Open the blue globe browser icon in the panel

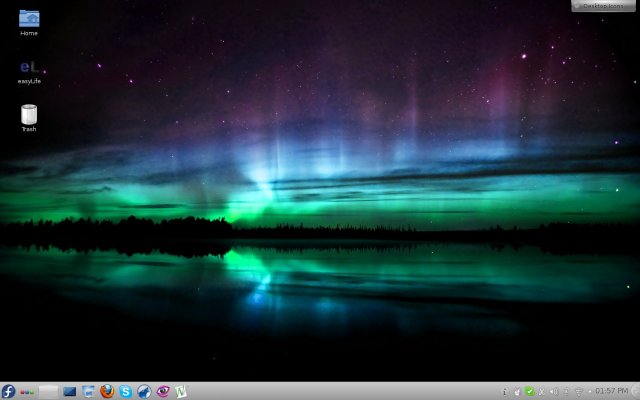coord(144,391)
